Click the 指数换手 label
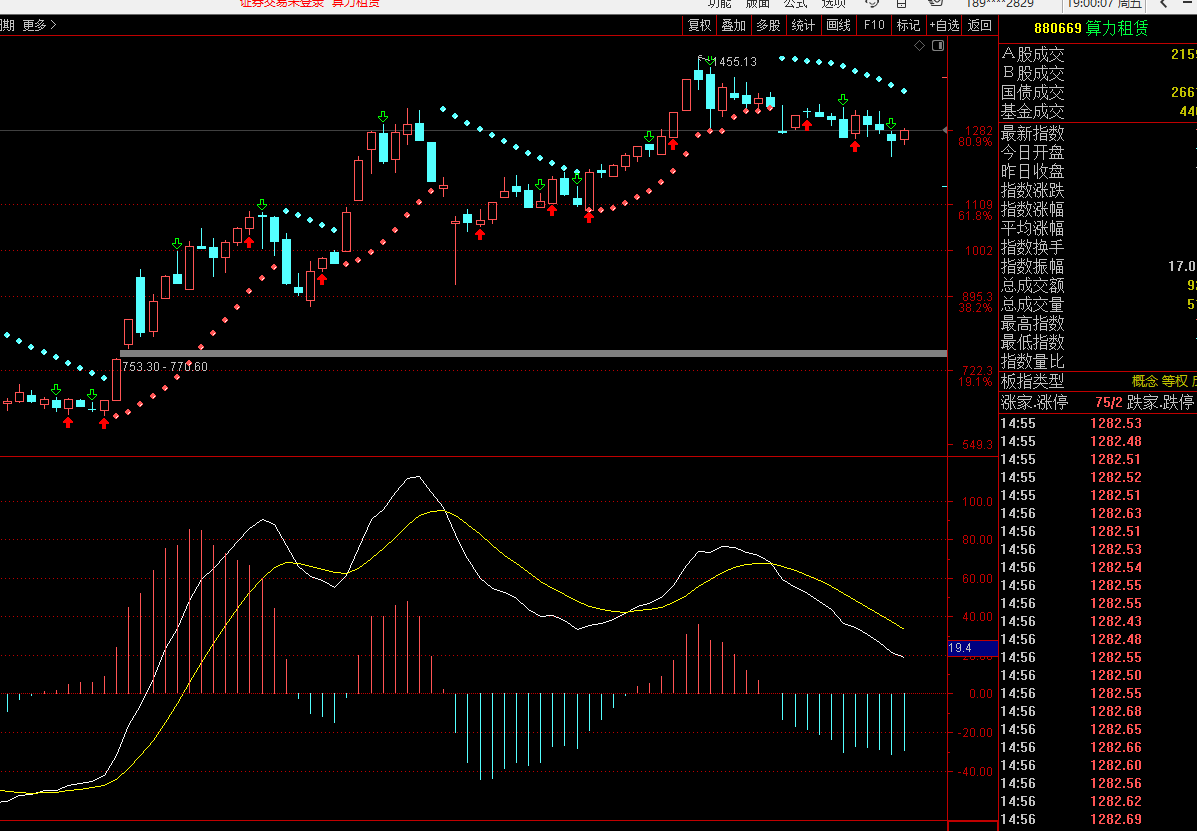Image resolution: width=1197 pixels, height=831 pixels. (1032, 248)
